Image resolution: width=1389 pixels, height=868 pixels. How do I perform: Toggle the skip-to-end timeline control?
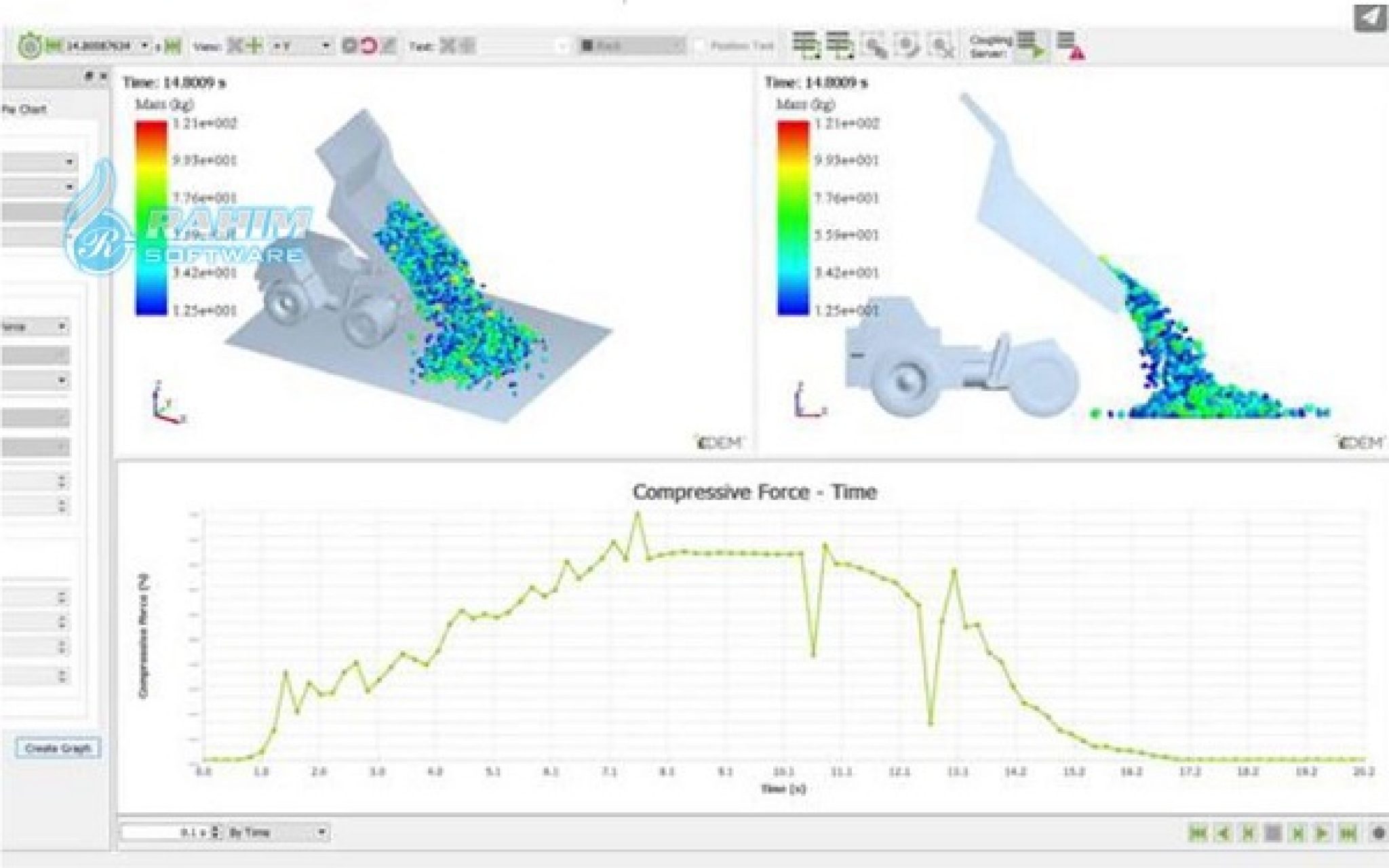[1348, 834]
